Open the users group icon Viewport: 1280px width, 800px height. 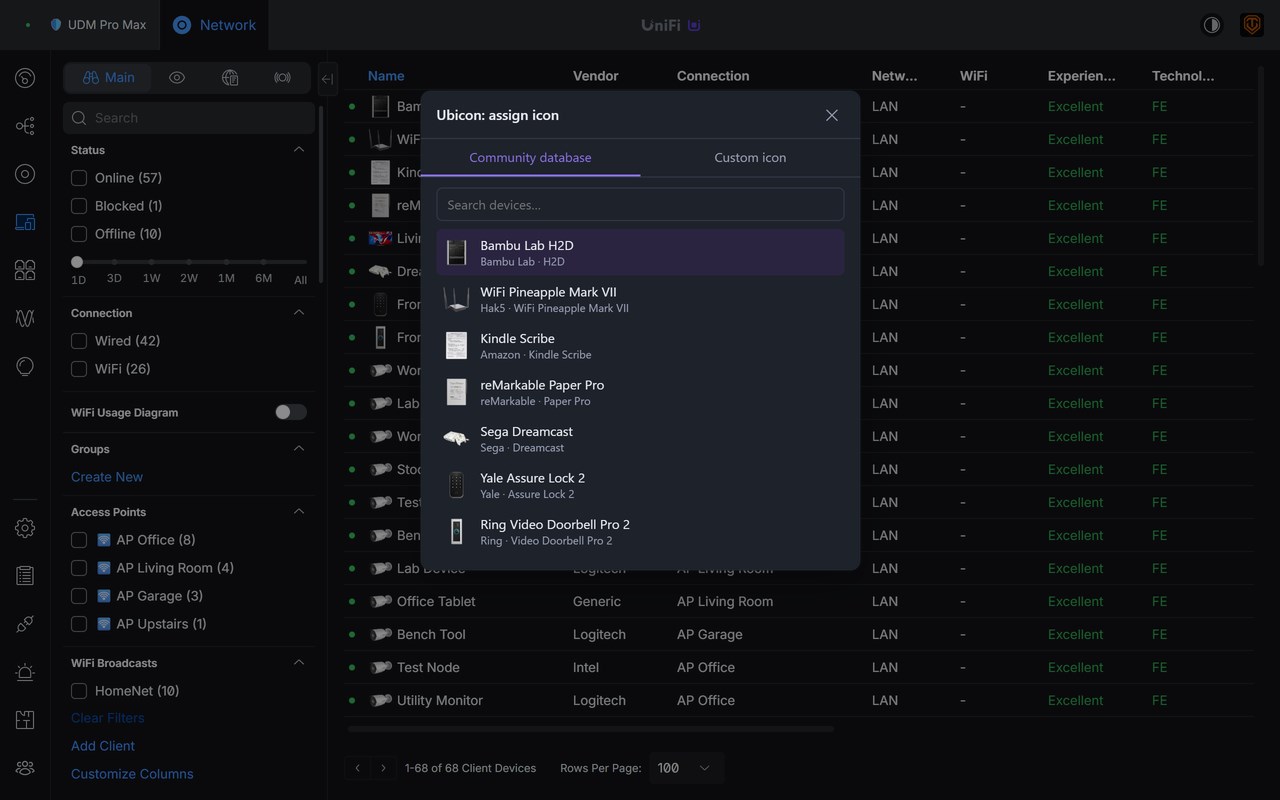[25, 768]
